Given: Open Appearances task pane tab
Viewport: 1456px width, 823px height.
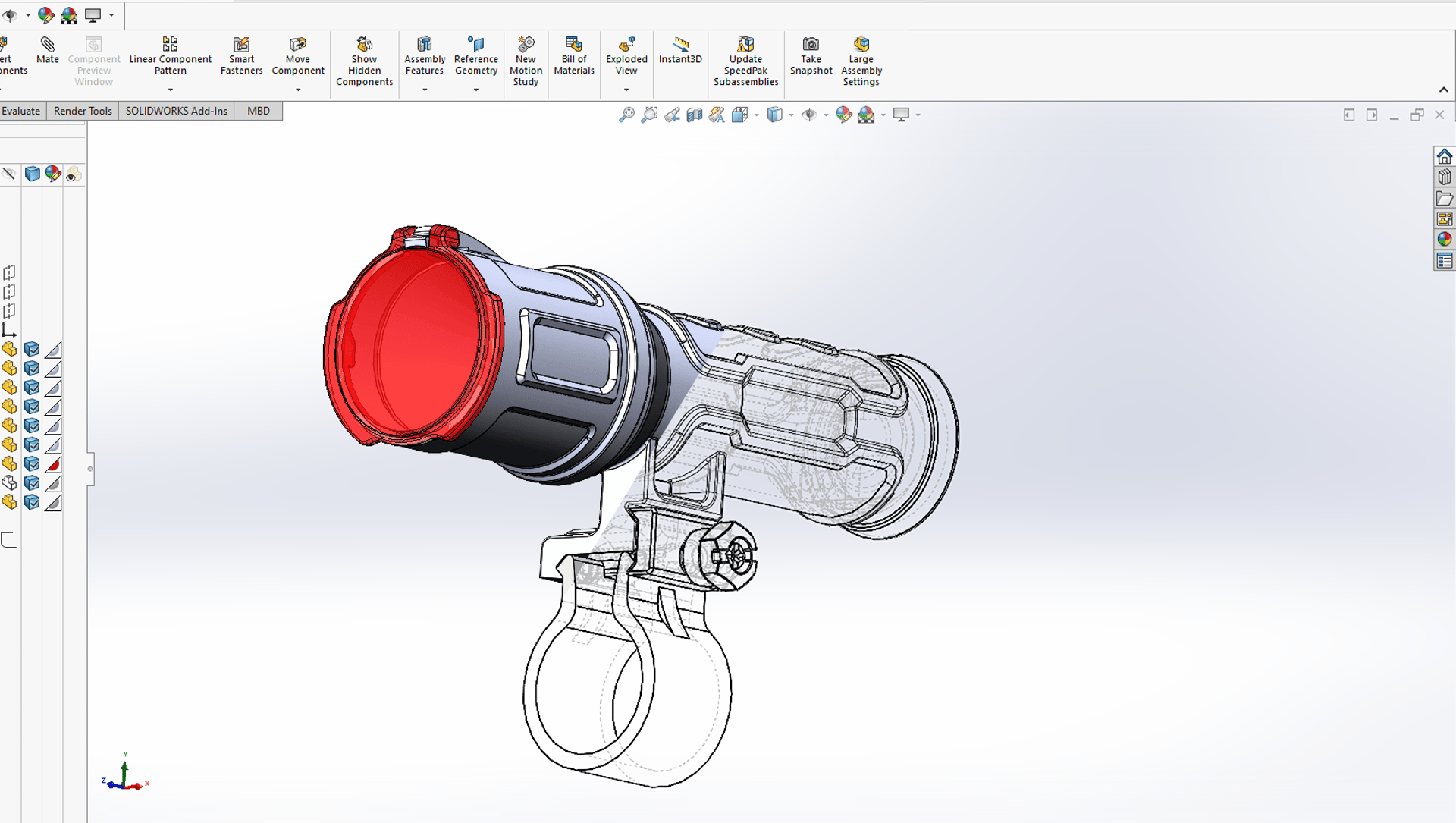Looking at the screenshot, I should click(x=1444, y=240).
